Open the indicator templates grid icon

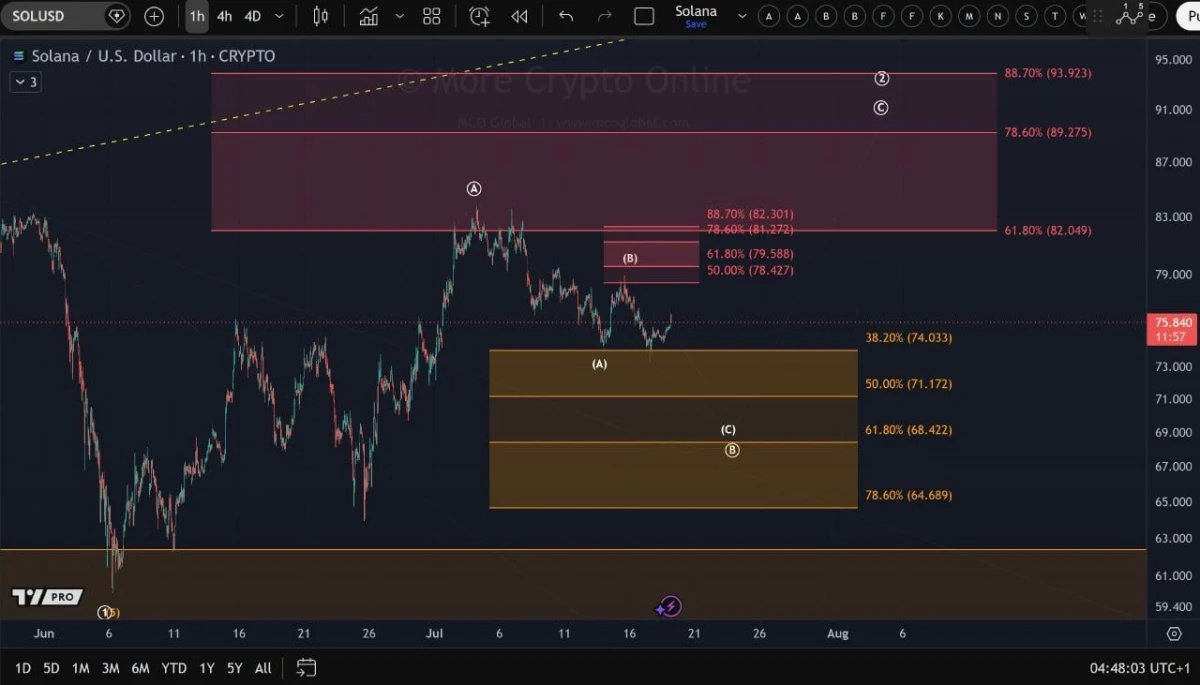tap(432, 16)
